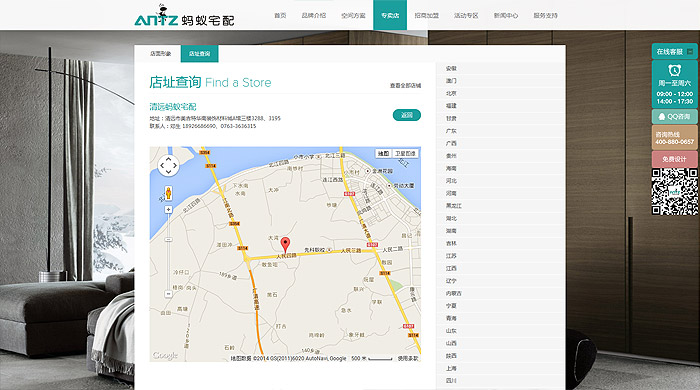Select 广西 in the province list
Viewport: 700px width, 390px height.
point(451,143)
